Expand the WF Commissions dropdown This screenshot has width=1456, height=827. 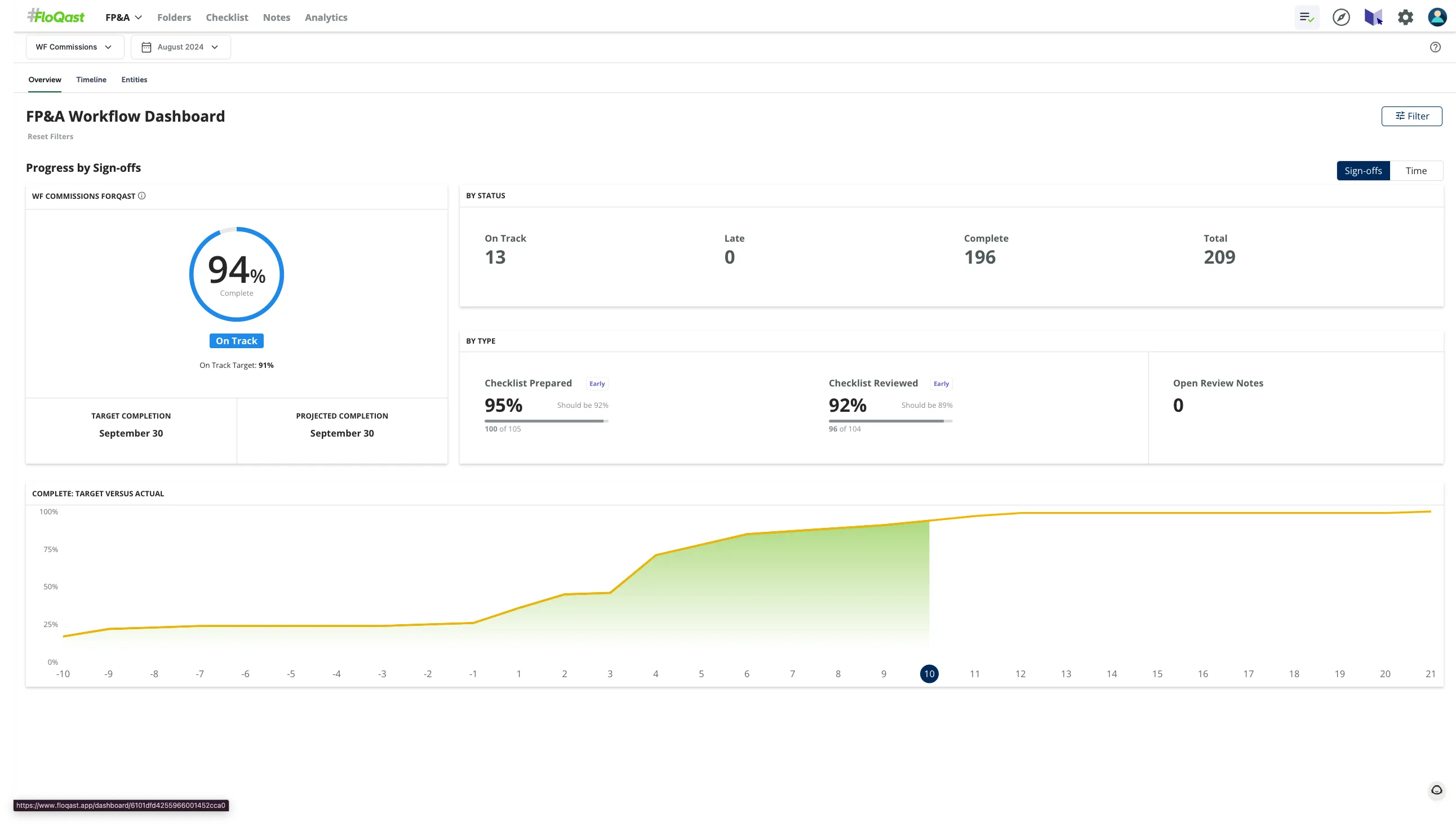(74, 47)
